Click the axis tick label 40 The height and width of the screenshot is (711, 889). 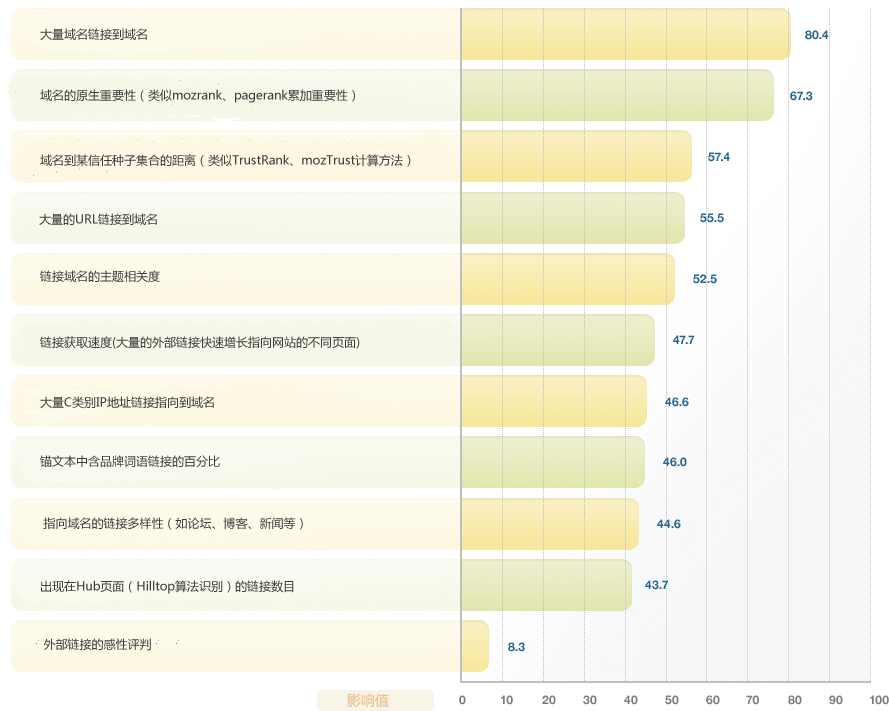[x=630, y=700]
